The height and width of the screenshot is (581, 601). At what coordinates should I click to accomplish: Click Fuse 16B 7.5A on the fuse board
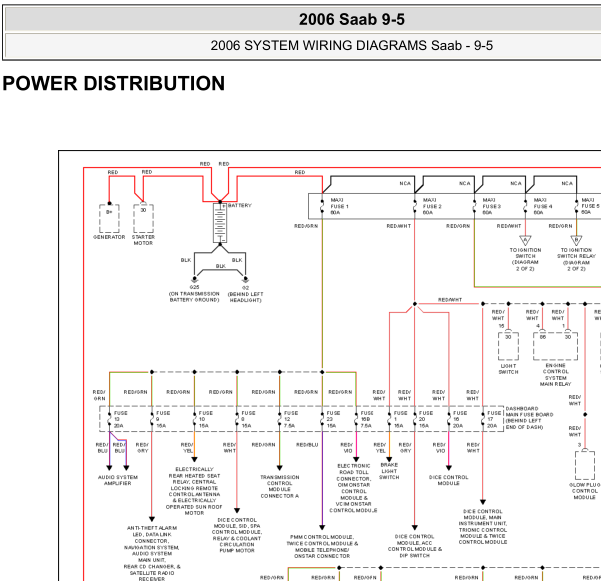click(356, 419)
